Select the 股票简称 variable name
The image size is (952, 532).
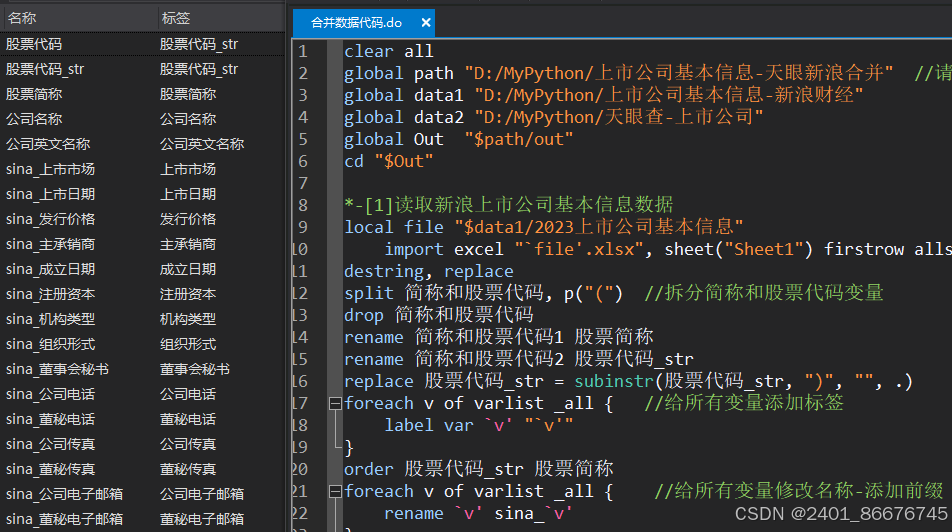(x=34, y=94)
